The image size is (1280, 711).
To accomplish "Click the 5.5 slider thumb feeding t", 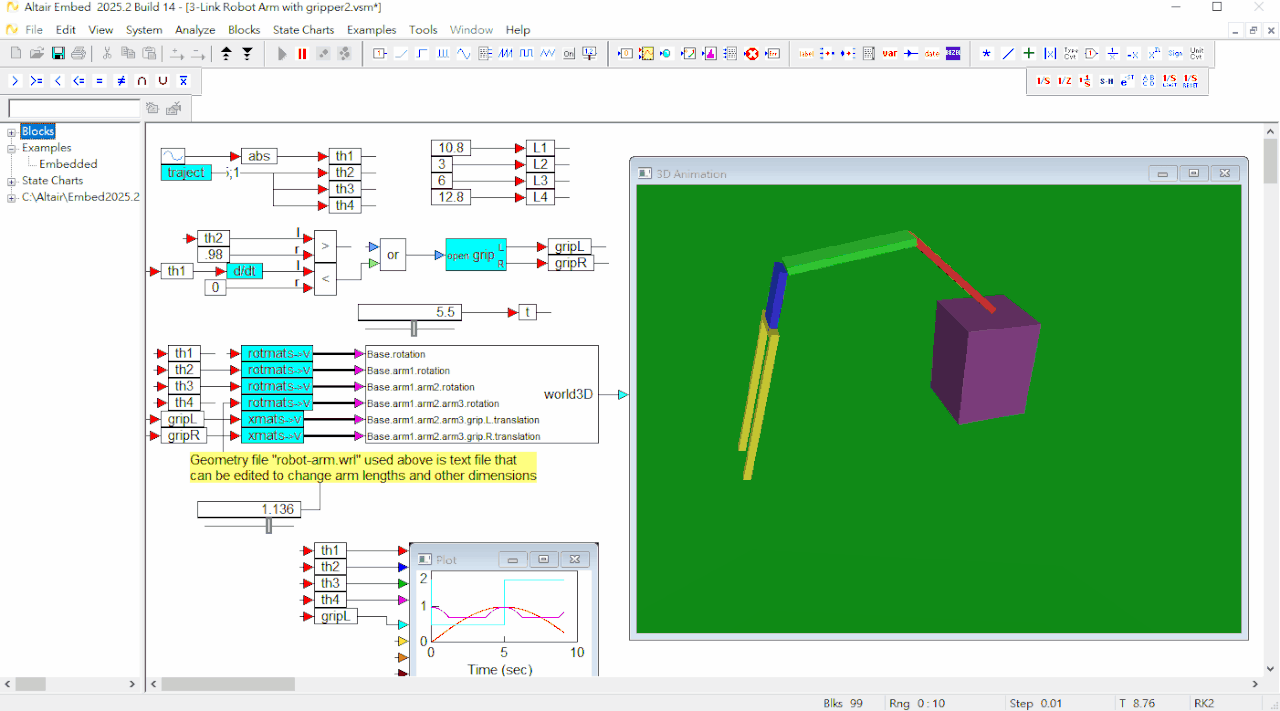I will pyautogui.click(x=414, y=328).
